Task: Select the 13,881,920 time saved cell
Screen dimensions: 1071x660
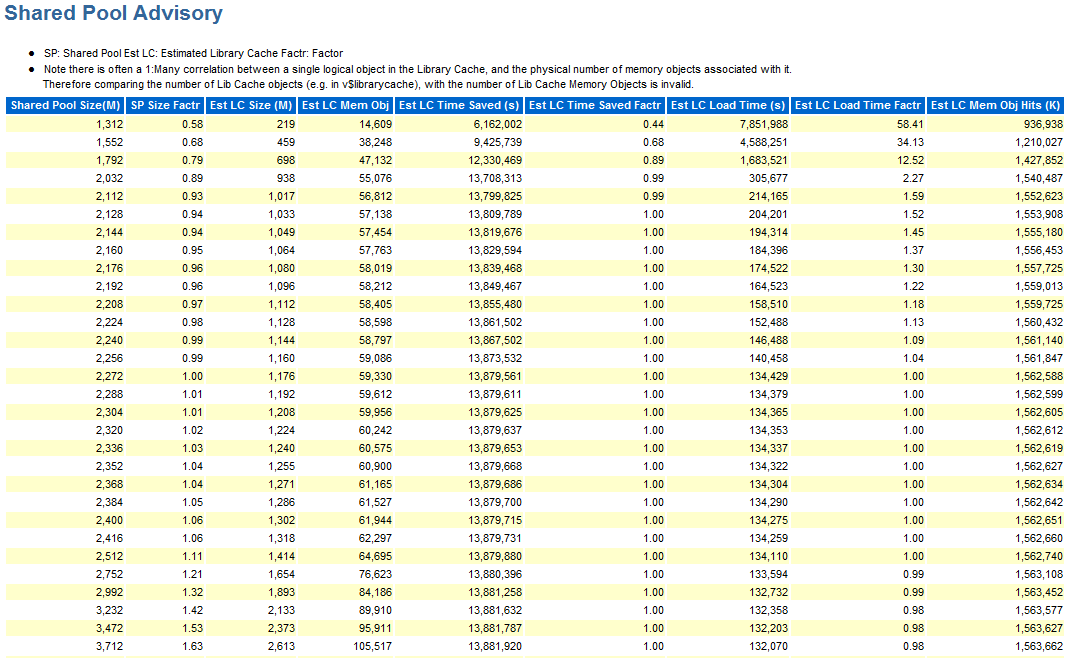Action: pyautogui.click(x=494, y=646)
